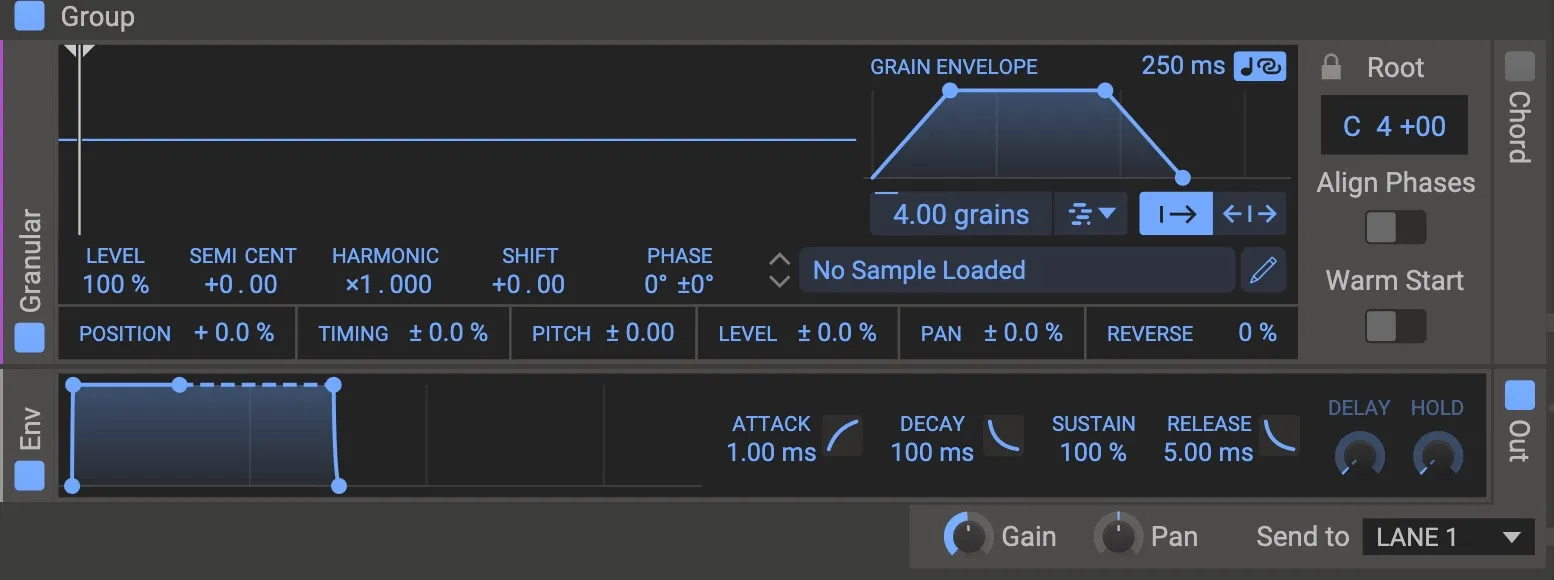Open the Send to LANE 1 dropdown
Image resolution: width=1554 pixels, height=580 pixels.
1448,536
